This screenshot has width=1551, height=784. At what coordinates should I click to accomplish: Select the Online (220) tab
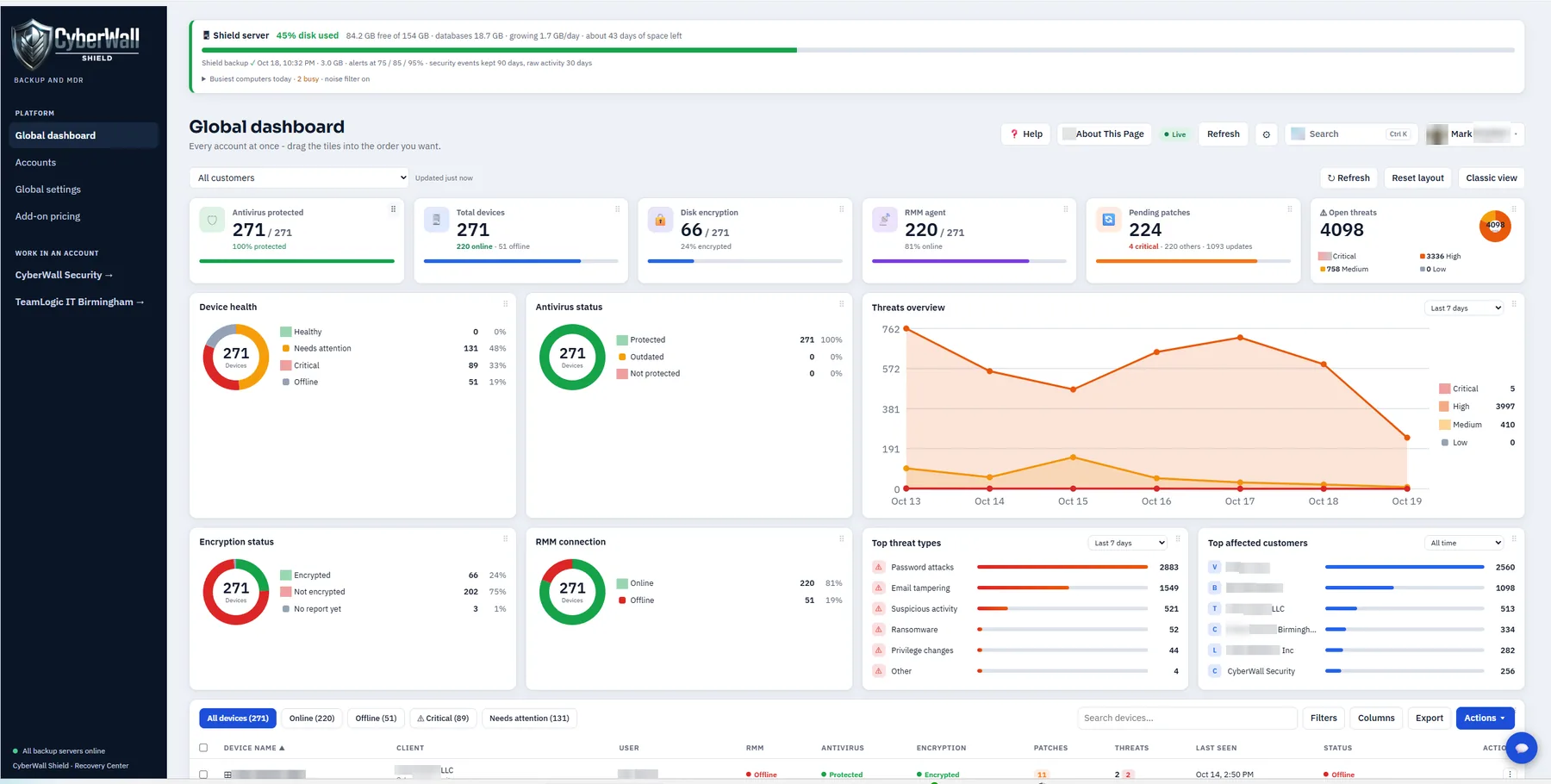(x=312, y=719)
